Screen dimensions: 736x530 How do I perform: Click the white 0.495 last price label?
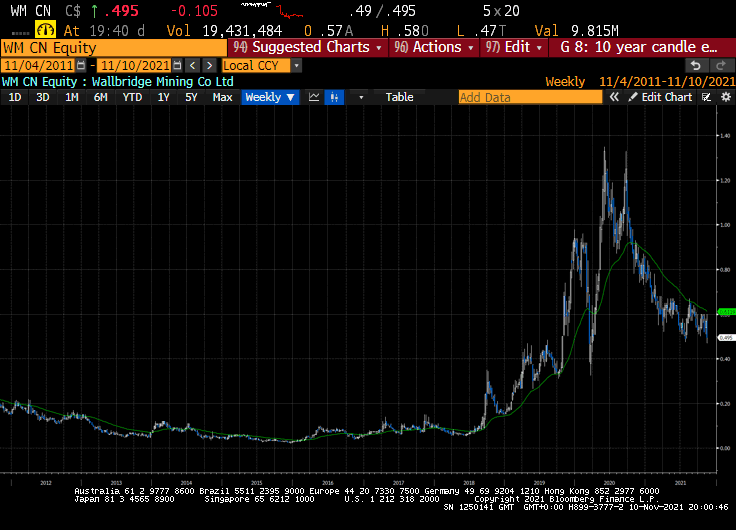(x=726, y=338)
